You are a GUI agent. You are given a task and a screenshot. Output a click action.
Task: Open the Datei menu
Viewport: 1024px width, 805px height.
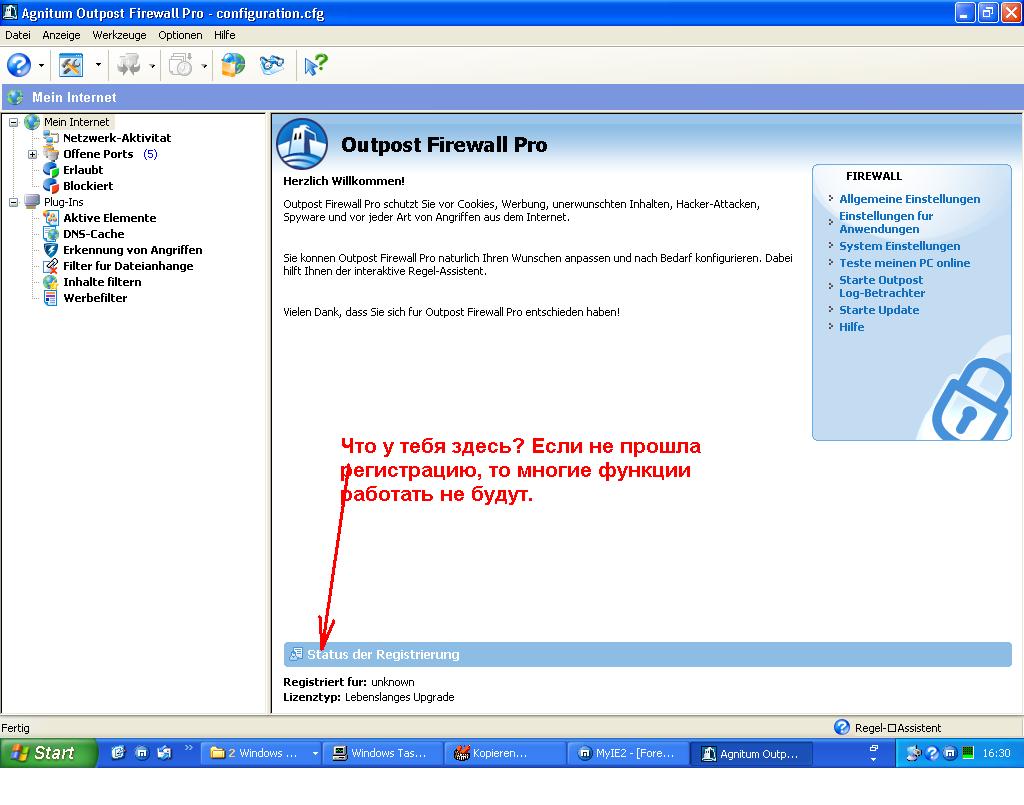point(18,35)
